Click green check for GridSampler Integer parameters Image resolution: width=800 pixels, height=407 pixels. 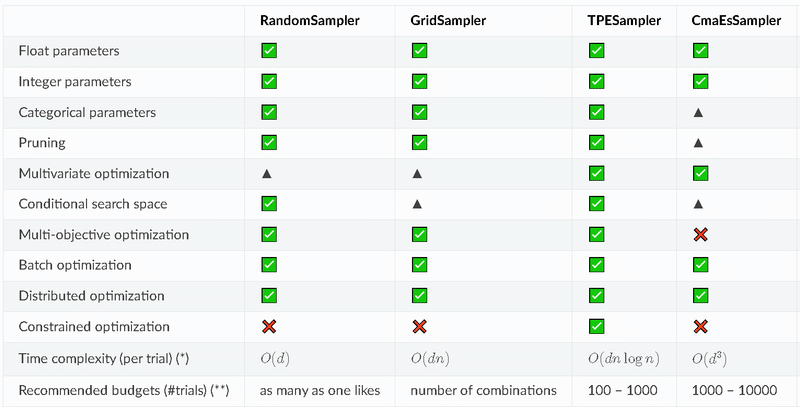419,81
